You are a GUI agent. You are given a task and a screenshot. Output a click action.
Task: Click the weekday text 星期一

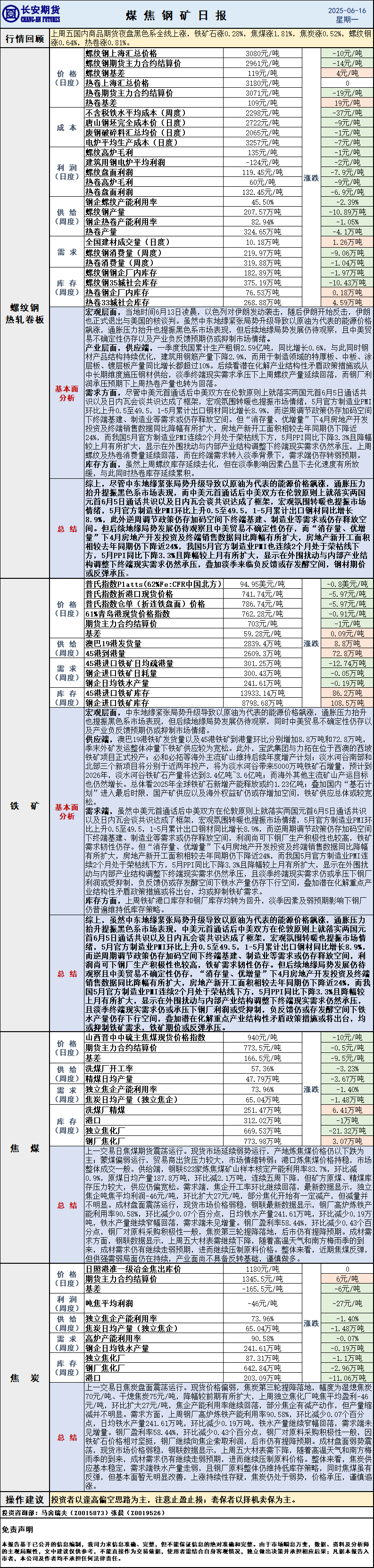pyautogui.click(x=347, y=19)
